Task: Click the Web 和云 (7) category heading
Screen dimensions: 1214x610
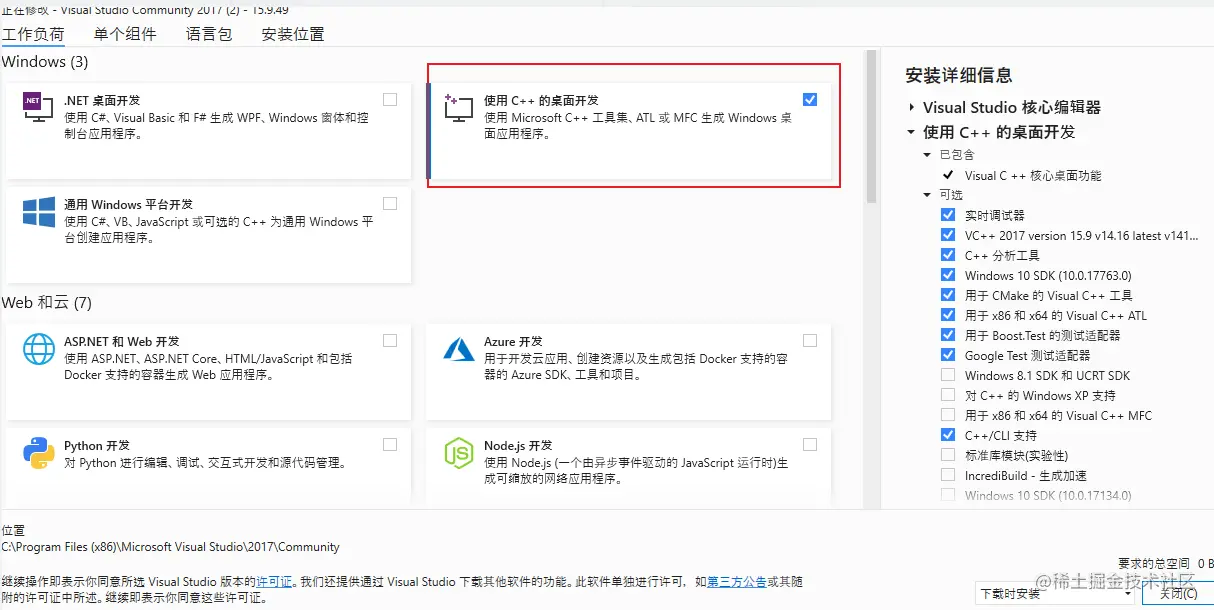Action: (47, 302)
